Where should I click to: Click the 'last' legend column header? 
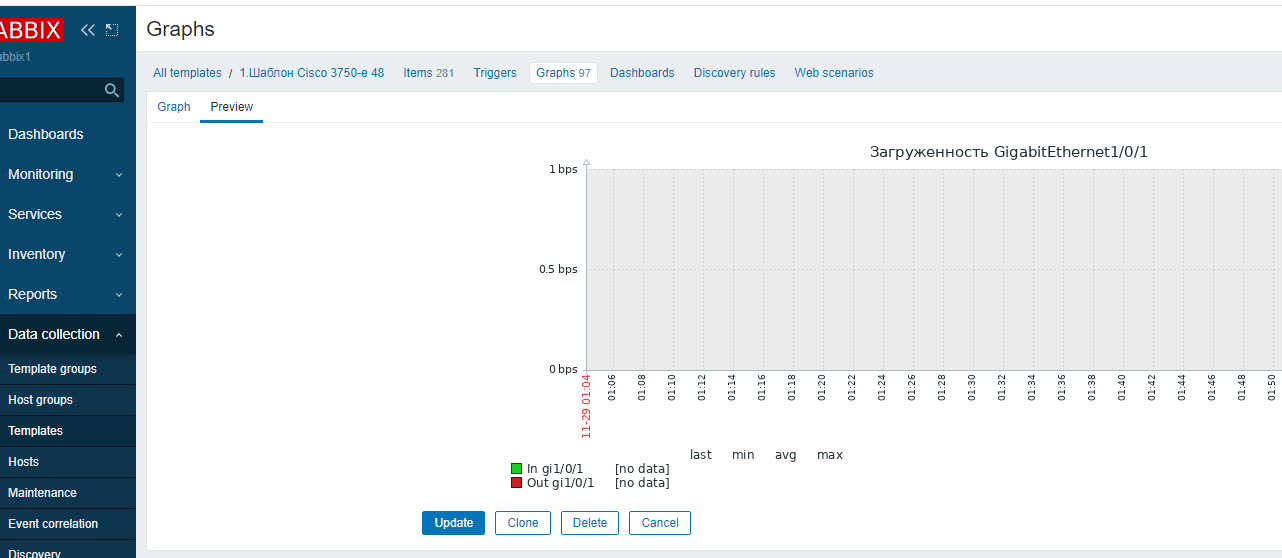coord(701,455)
